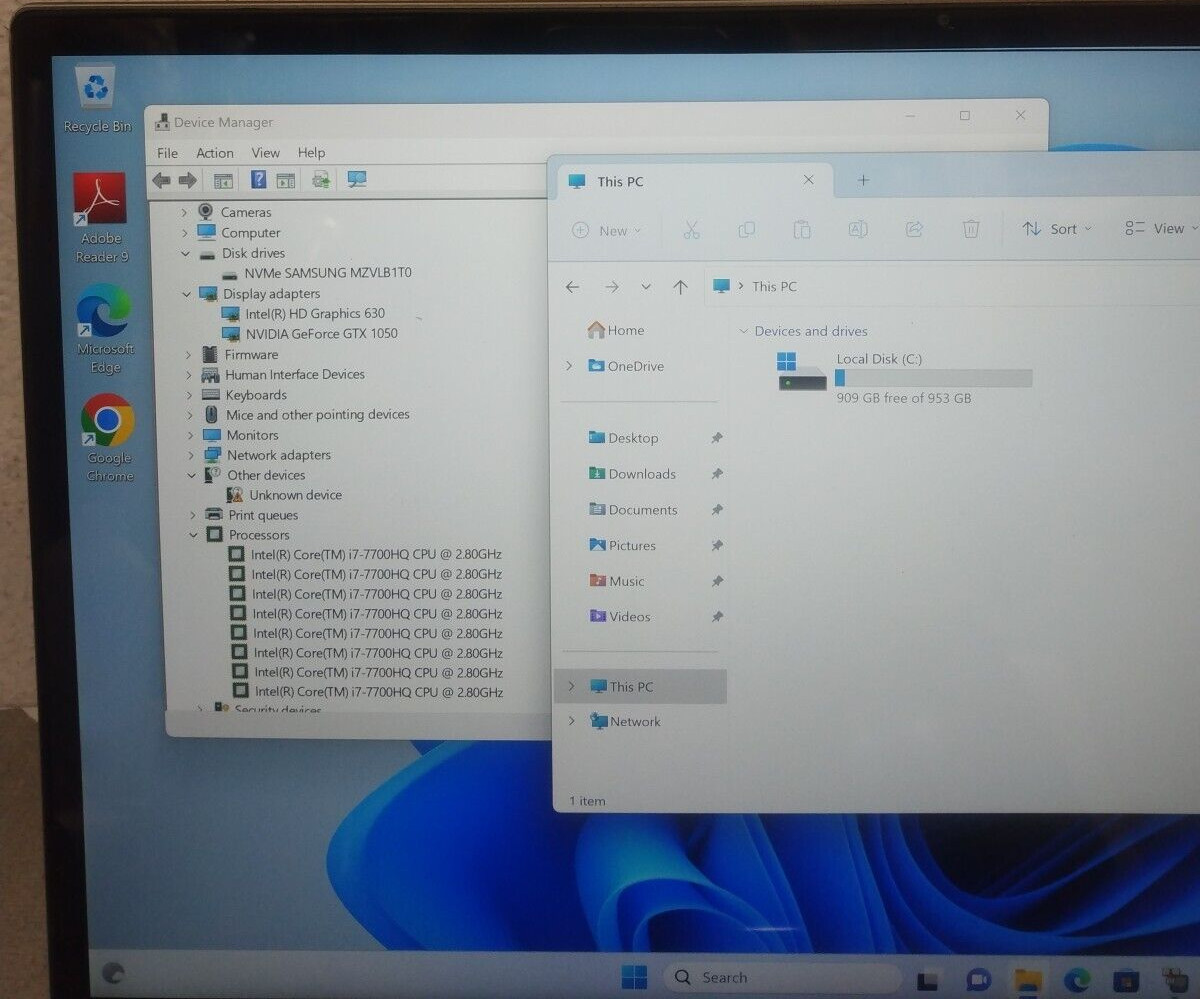Open File Explorer from the taskbar
The height and width of the screenshot is (999, 1200).
click(1026, 979)
